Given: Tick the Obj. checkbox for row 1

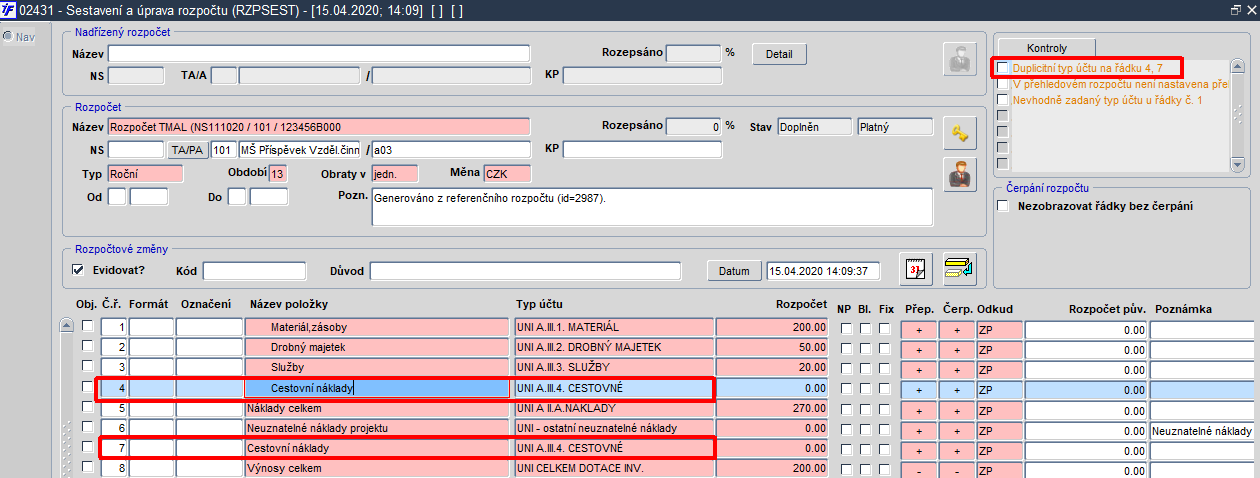Looking at the screenshot, I should point(87,327).
